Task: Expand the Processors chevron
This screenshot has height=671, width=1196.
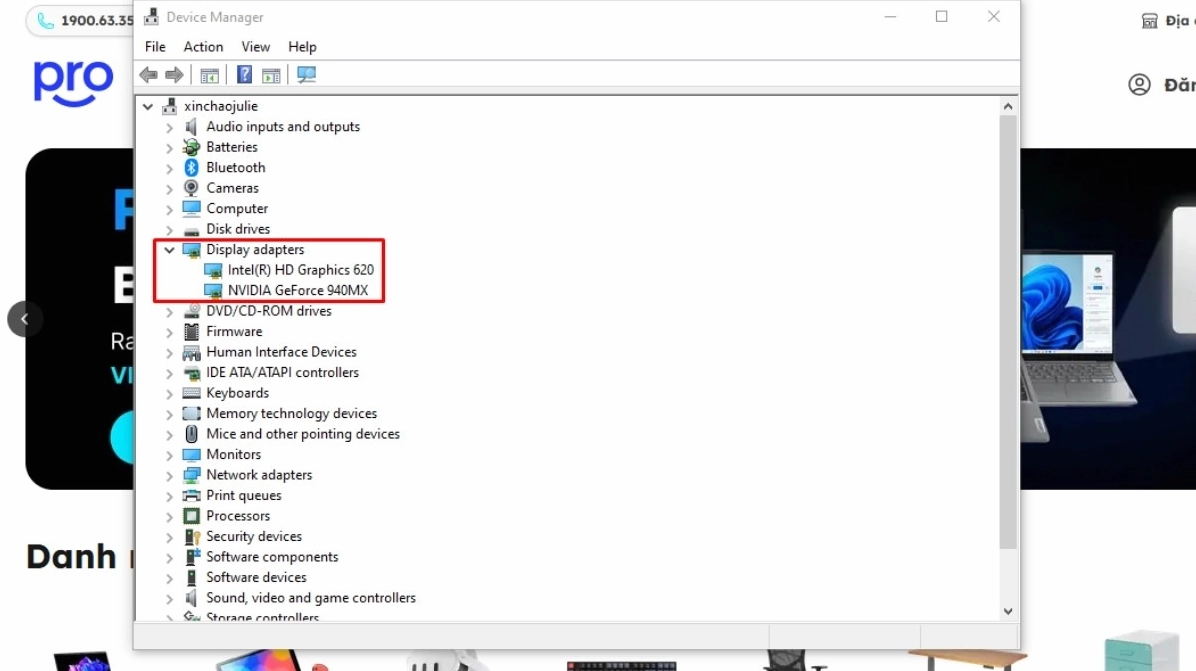Action: (169, 517)
